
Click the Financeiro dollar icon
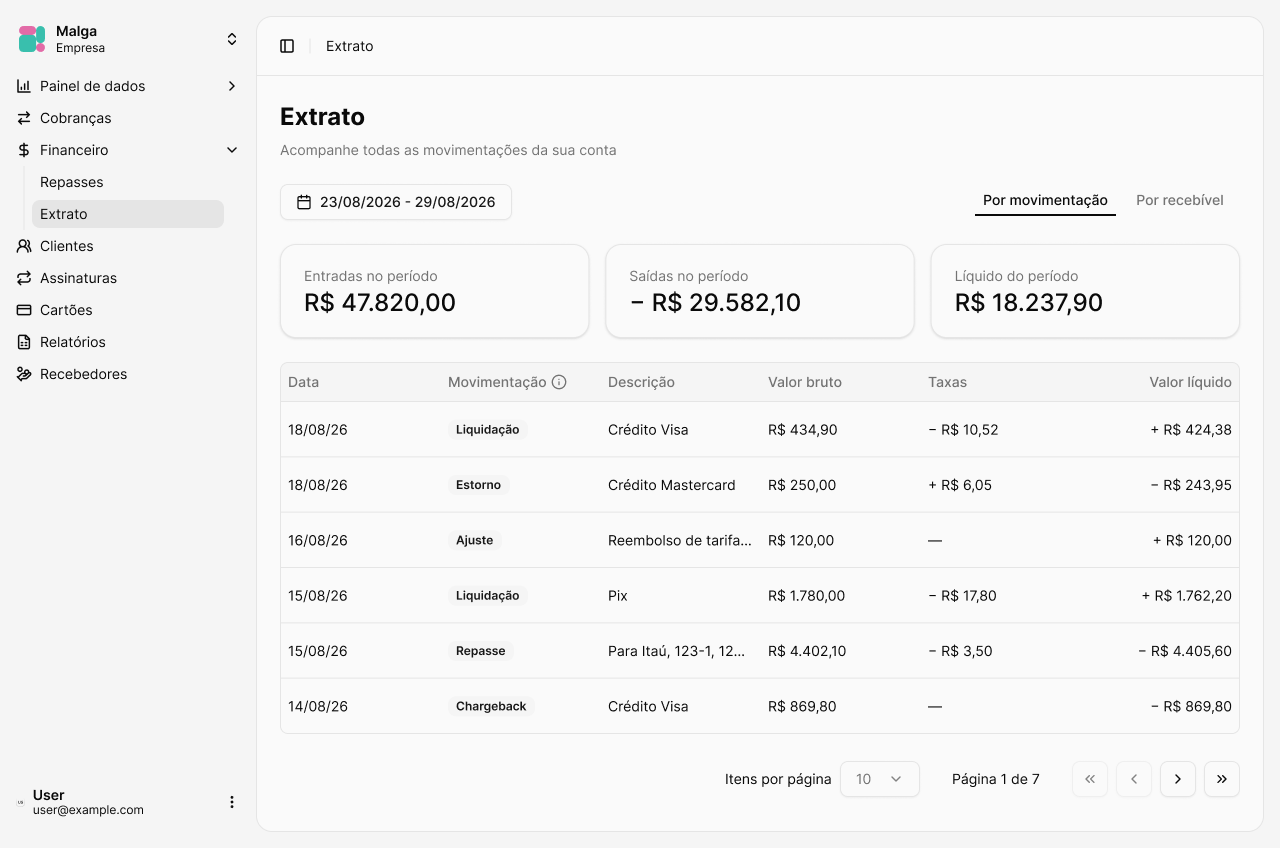click(24, 150)
